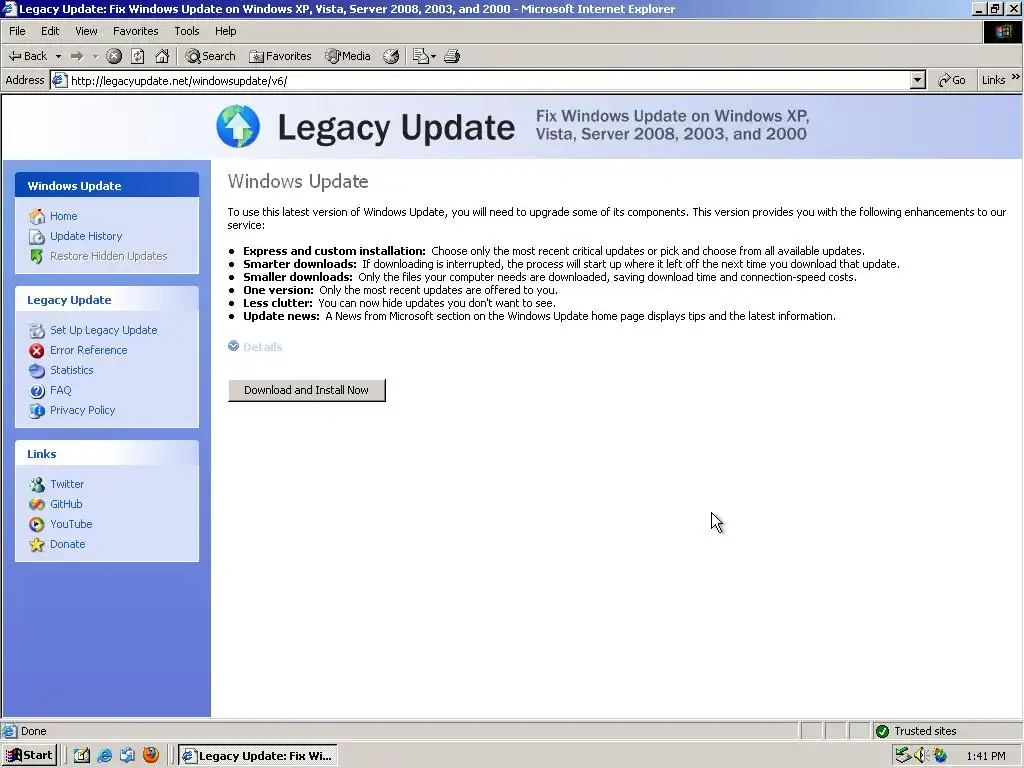This screenshot has height=768, width=1024.
Task: Click the Windows flag throbber logo
Action: [x=1002, y=32]
